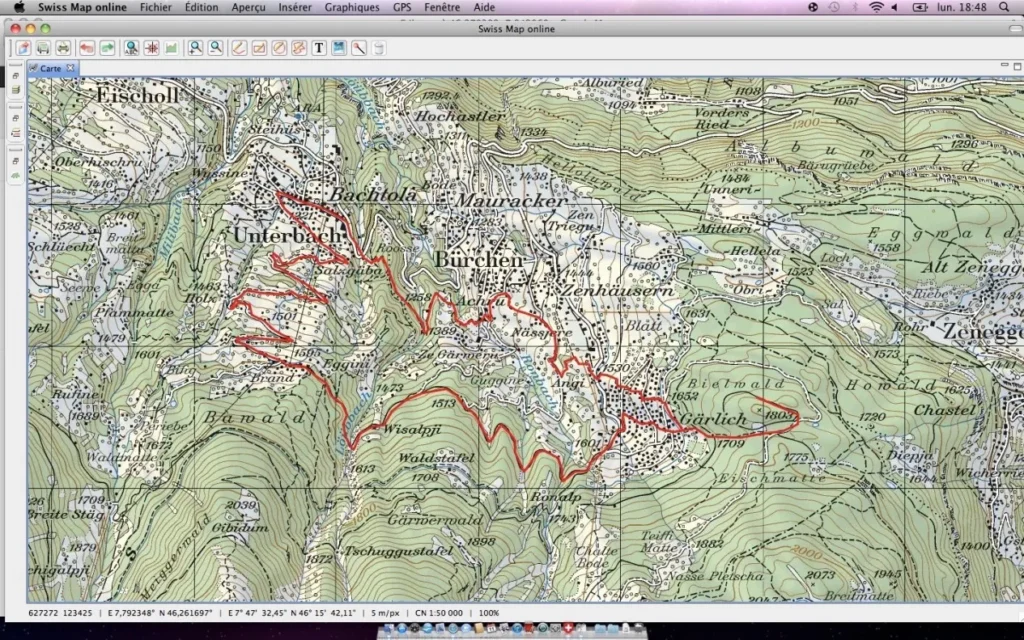This screenshot has height=640, width=1024.
Task: Select the red pin waypoint tool
Action: pos(359,48)
